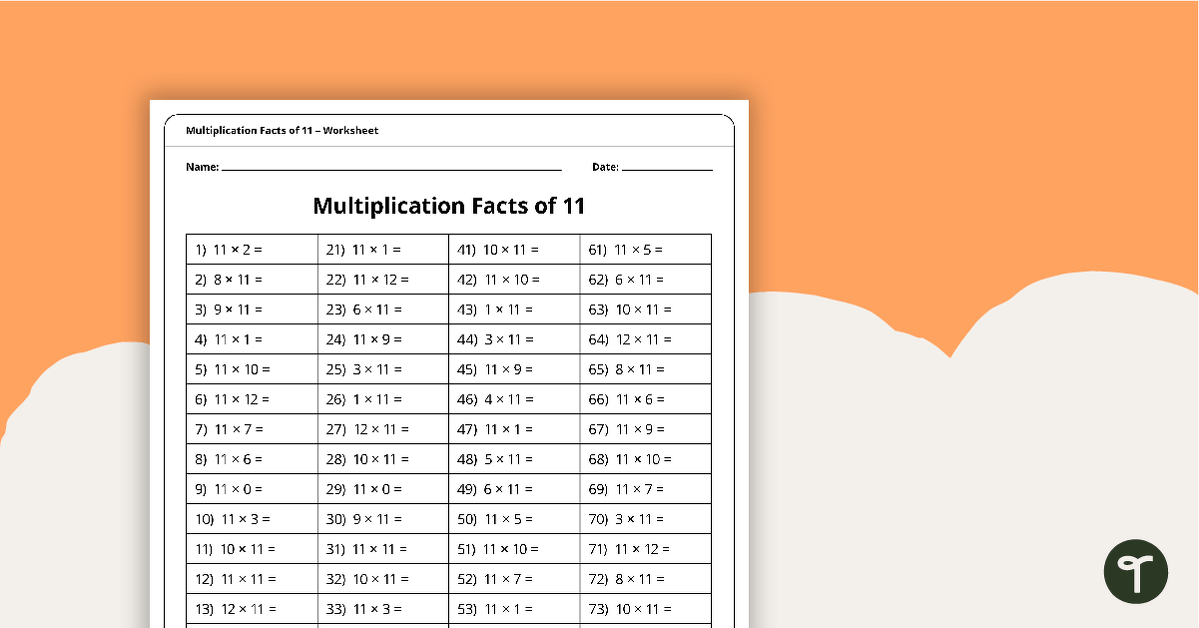
Task: Select cell '68) 11 × 10 ='
Action: pyautogui.click(x=646, y=458)
